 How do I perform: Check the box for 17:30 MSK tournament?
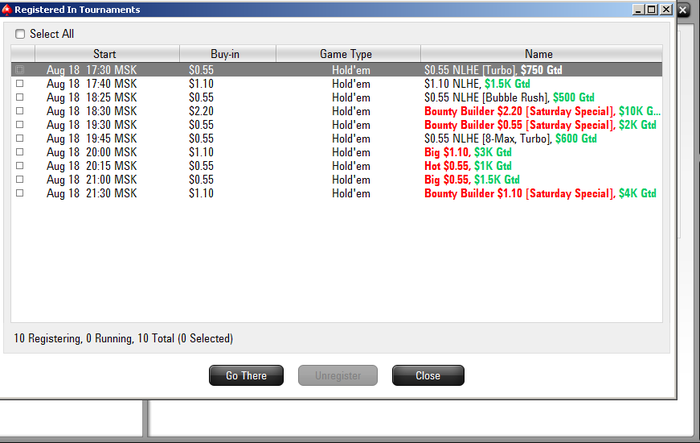(20, 70)
